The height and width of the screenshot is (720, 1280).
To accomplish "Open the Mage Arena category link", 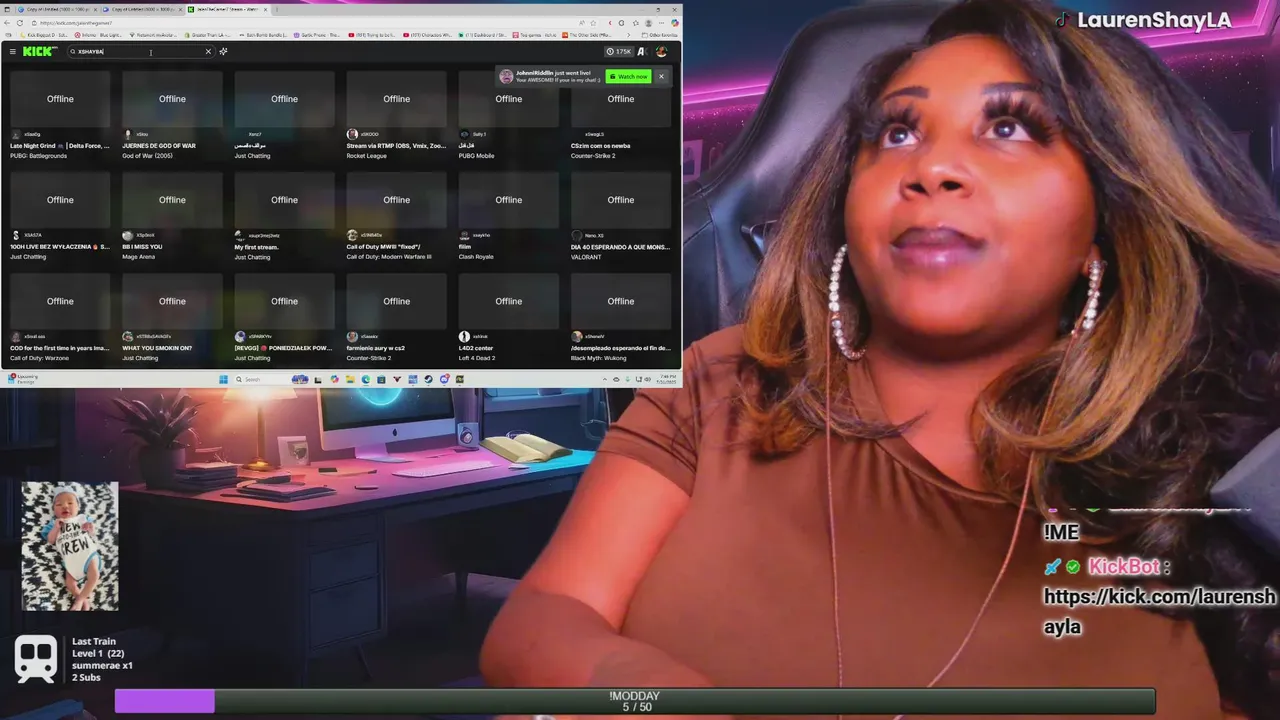I will pos(139,257).
